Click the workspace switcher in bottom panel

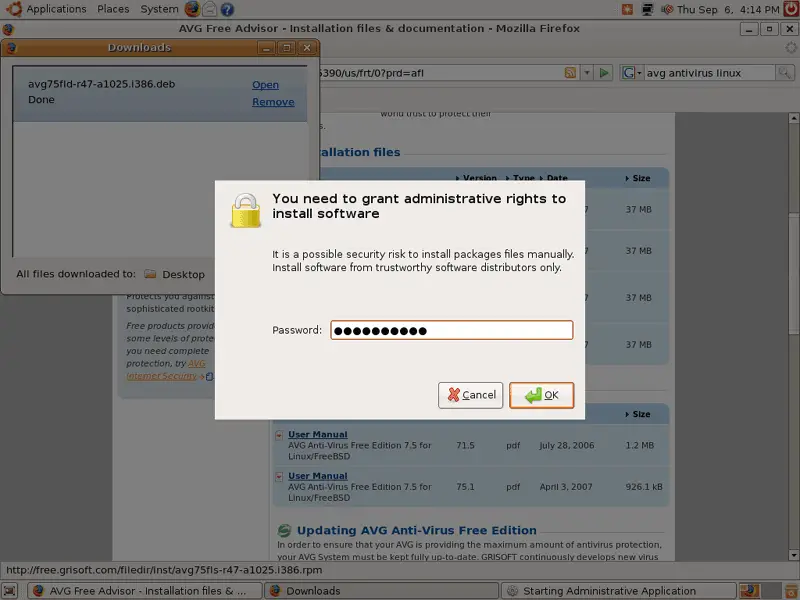coord(760,591)
